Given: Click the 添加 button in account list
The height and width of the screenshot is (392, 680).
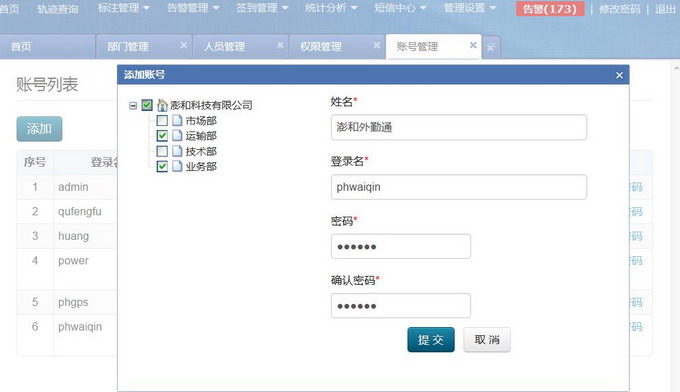Looking at the screenshot, I should point(39,129).
